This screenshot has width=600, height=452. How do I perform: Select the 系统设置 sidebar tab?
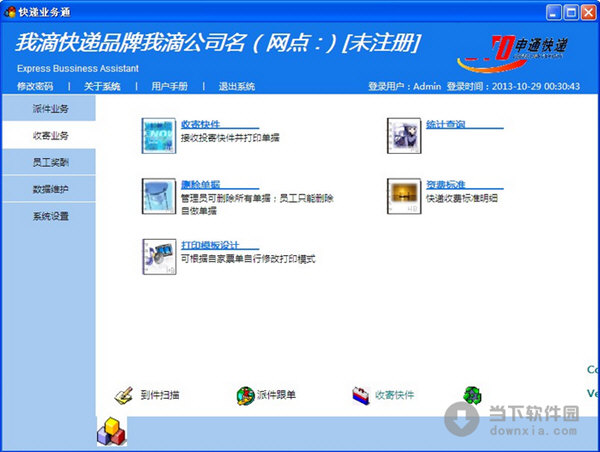click(49, 216)
